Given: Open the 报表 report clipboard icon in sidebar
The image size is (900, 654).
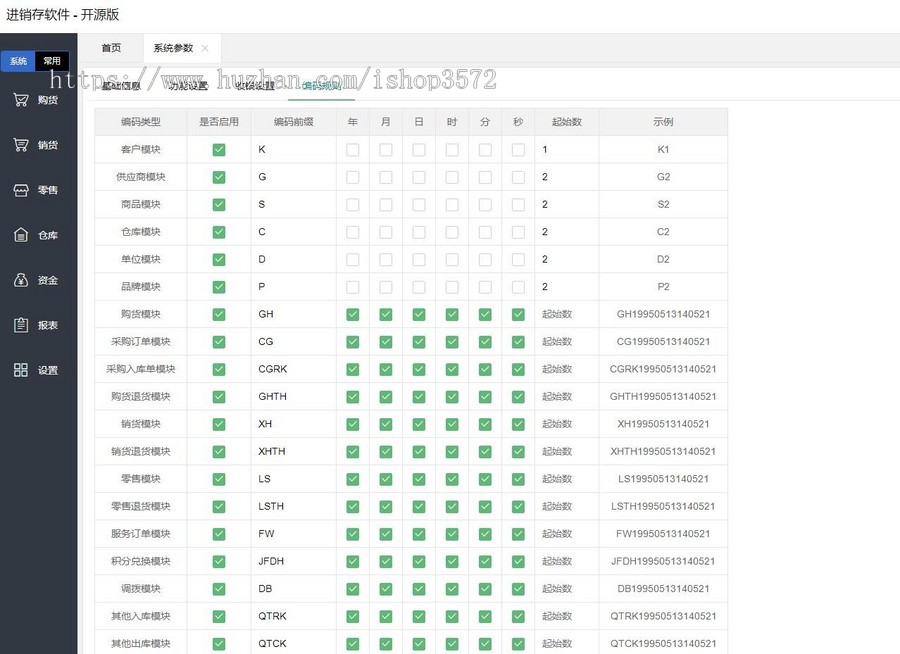Looking at the screenshot, I should [21, 325].
